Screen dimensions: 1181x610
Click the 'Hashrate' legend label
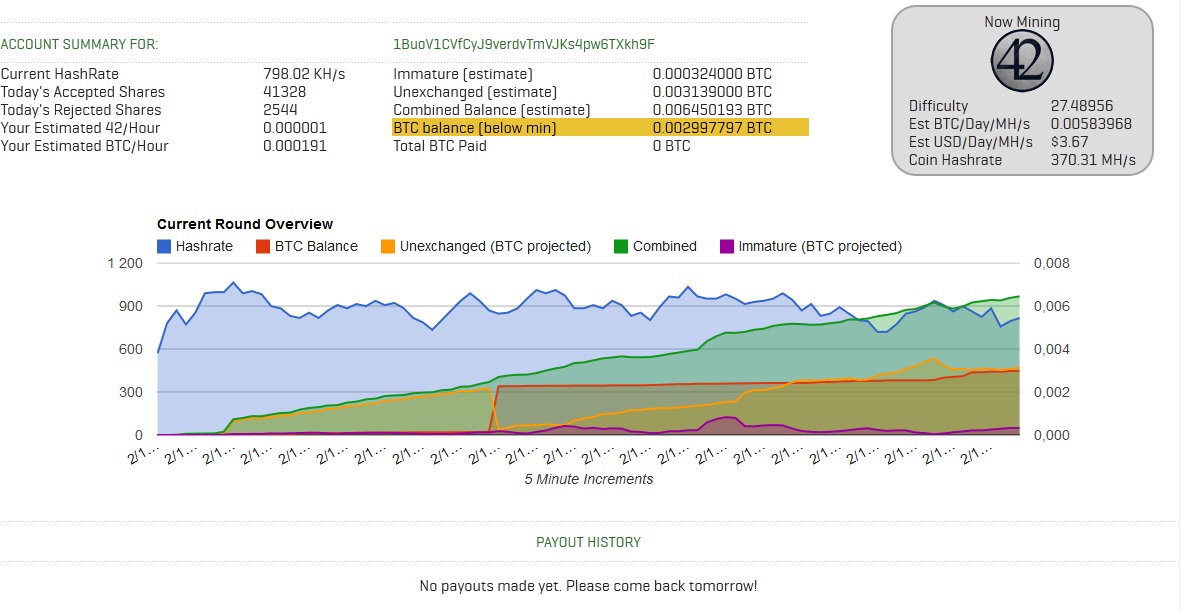(x=204, y=246)
